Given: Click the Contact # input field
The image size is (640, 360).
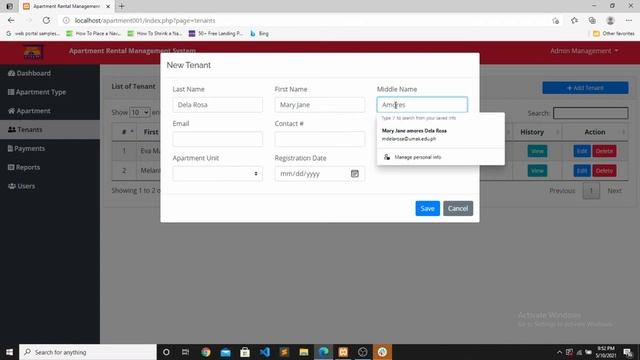Looking at the screenshot, I should [320, 139].
